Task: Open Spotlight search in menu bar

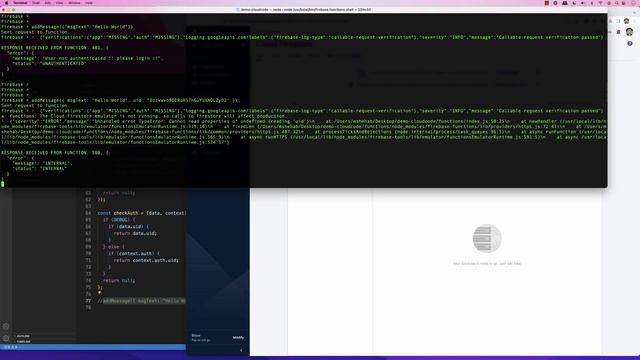Action: point(616,3)
